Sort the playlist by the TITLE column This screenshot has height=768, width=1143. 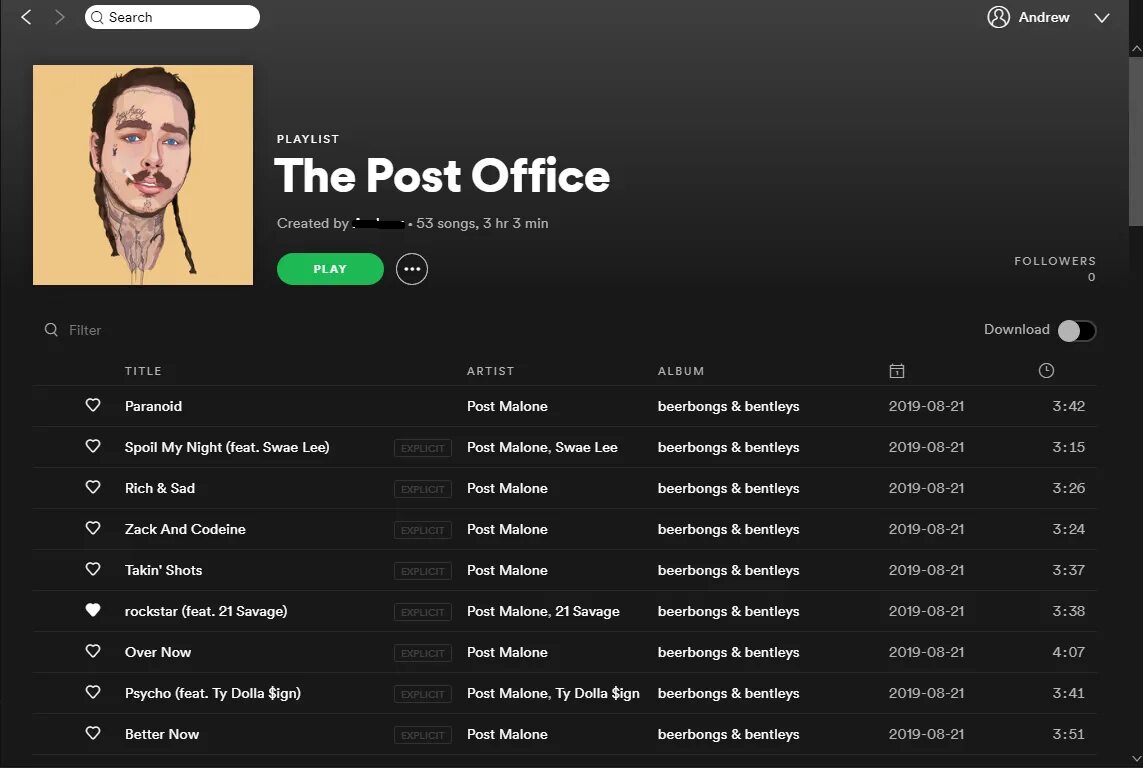[x=143, y=370]
